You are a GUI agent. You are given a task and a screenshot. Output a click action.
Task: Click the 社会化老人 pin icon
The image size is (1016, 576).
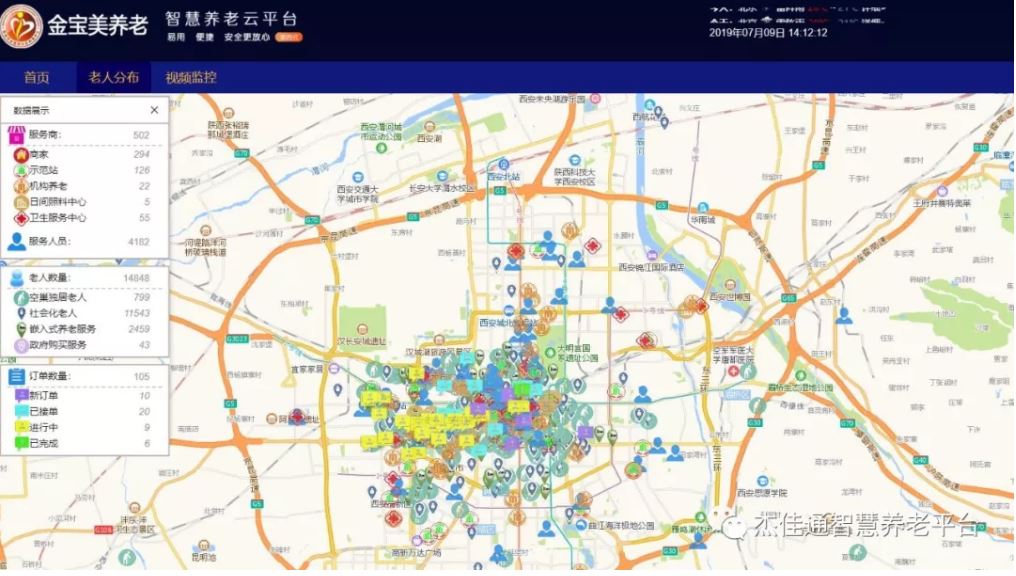point(20,314)
